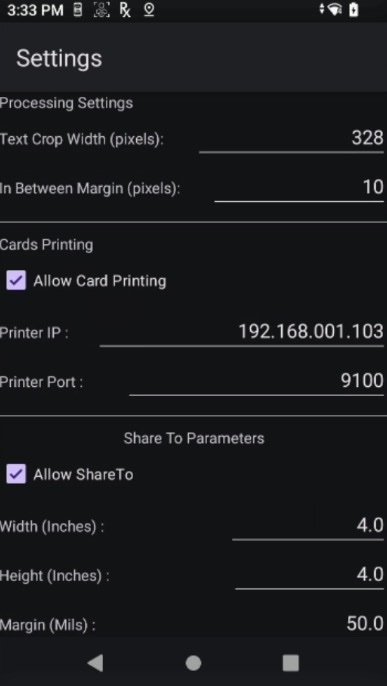
Task: Tap the Rx status bar icon
Action: [x=125, y=10]
